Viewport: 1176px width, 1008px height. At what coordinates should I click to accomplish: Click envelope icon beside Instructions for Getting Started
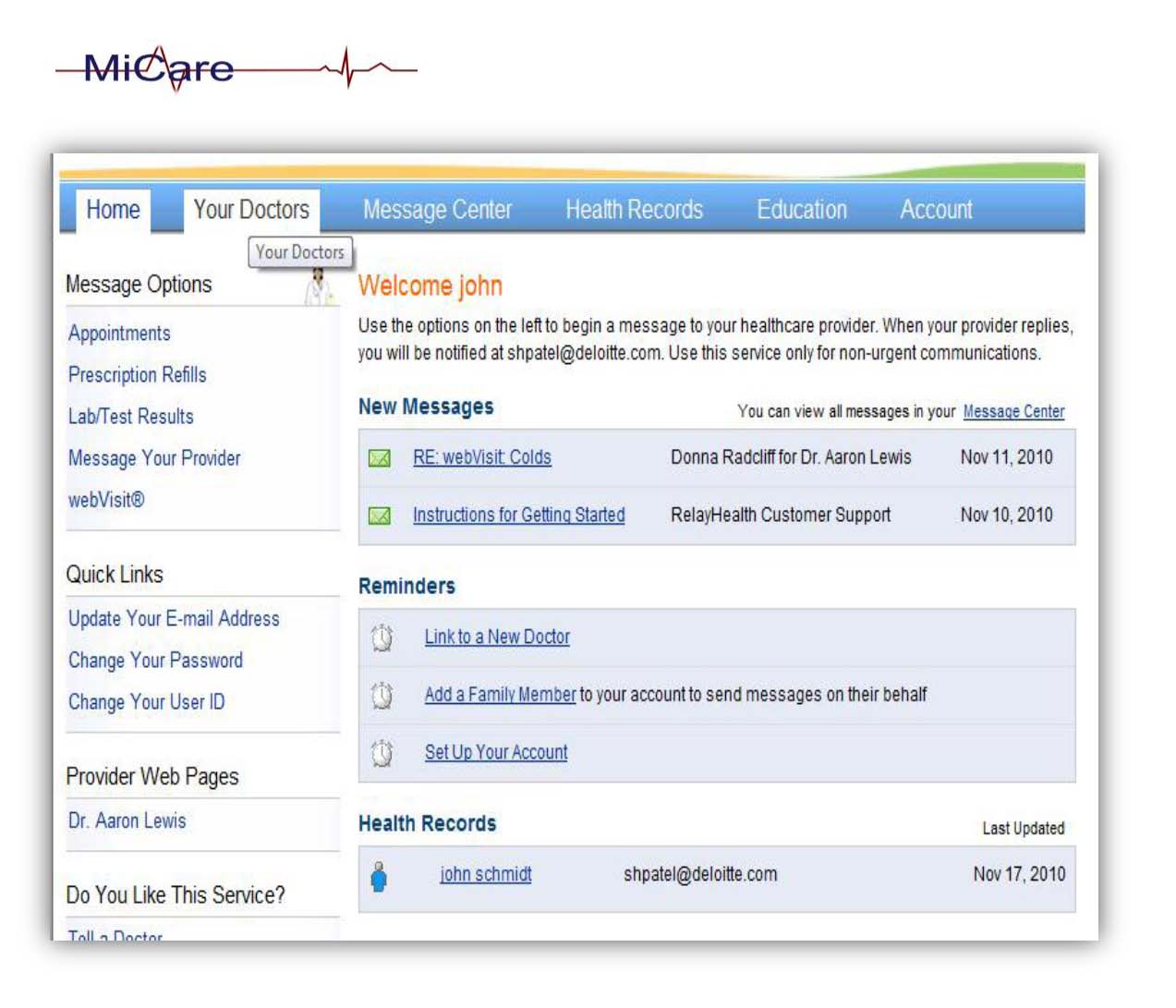pyautogui.click(x=380, y=516)
